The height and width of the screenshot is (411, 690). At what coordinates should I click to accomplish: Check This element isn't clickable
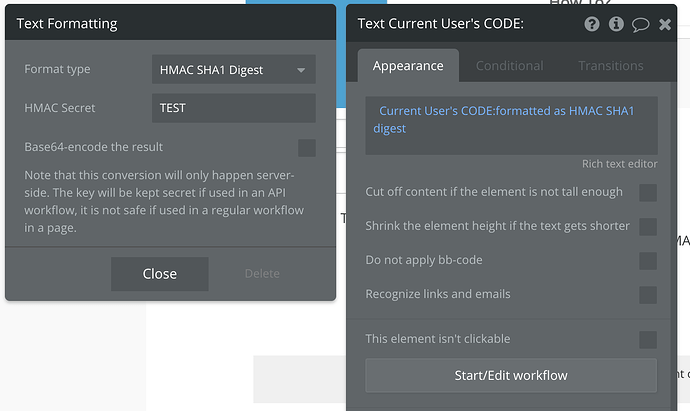point(648,339)
